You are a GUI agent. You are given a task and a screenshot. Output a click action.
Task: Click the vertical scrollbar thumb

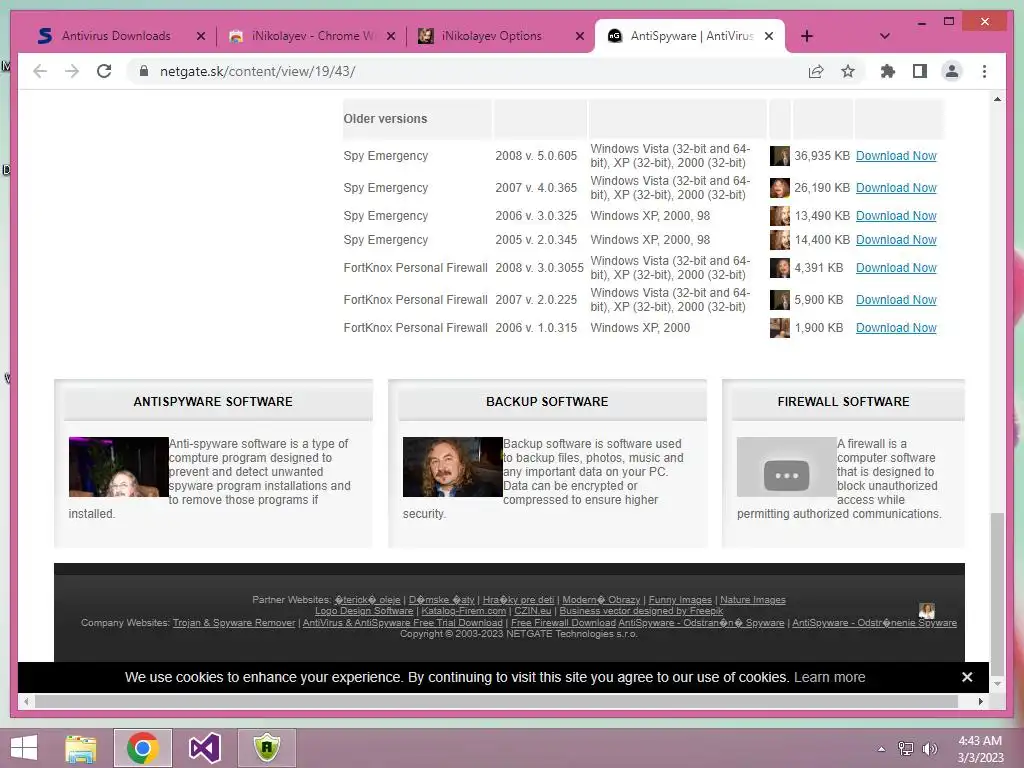(997, 594)
